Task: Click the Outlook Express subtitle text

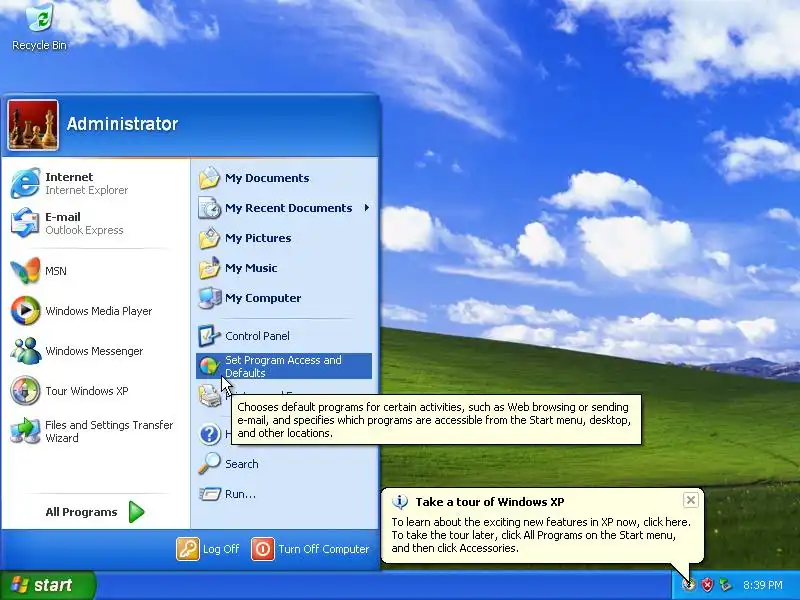Action: pos(84,230)
